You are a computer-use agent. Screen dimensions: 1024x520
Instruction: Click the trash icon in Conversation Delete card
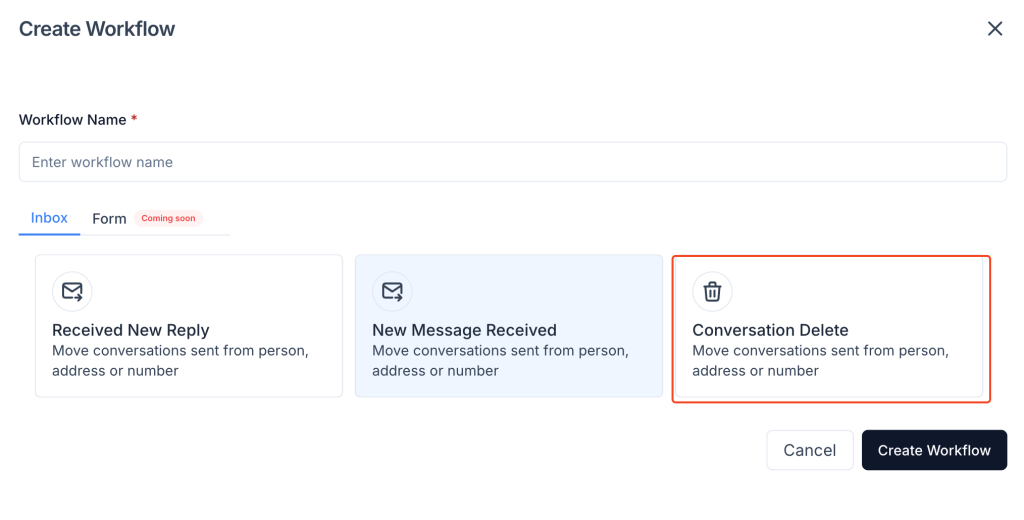[x=712, y=292]
